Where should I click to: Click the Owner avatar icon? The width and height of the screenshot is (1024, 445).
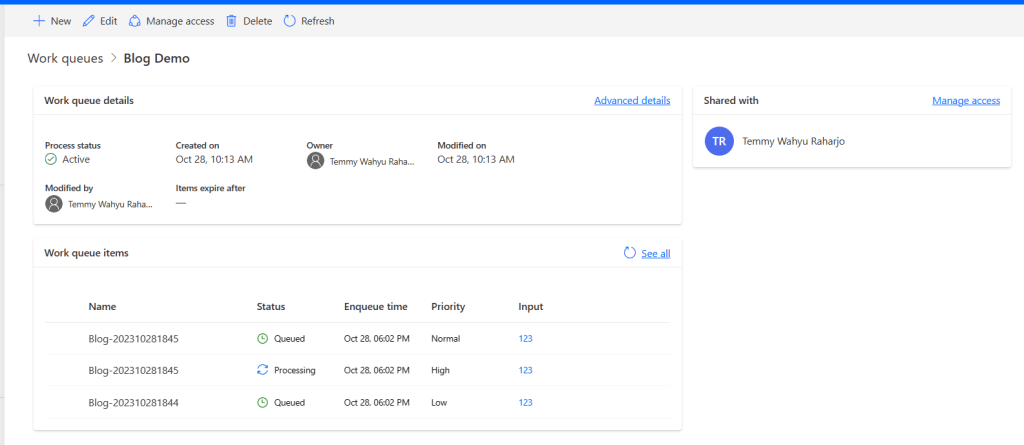click(x=315, y=161)
